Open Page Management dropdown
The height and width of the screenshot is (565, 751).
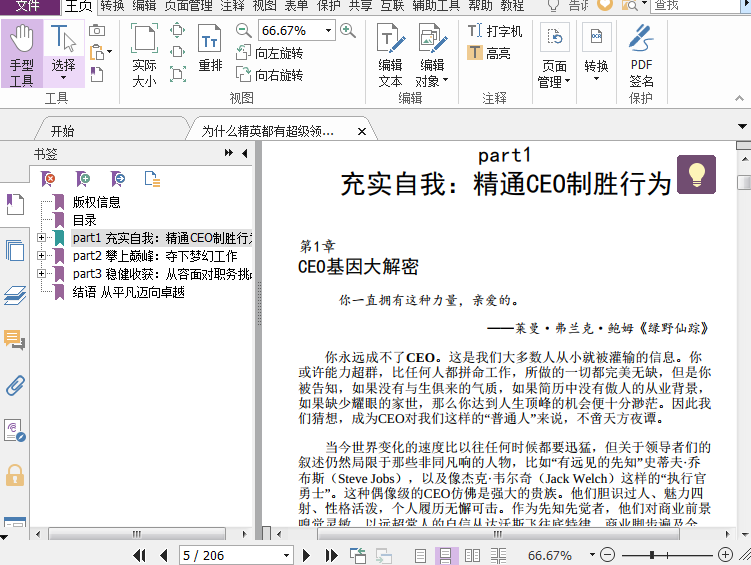(554, 55)
